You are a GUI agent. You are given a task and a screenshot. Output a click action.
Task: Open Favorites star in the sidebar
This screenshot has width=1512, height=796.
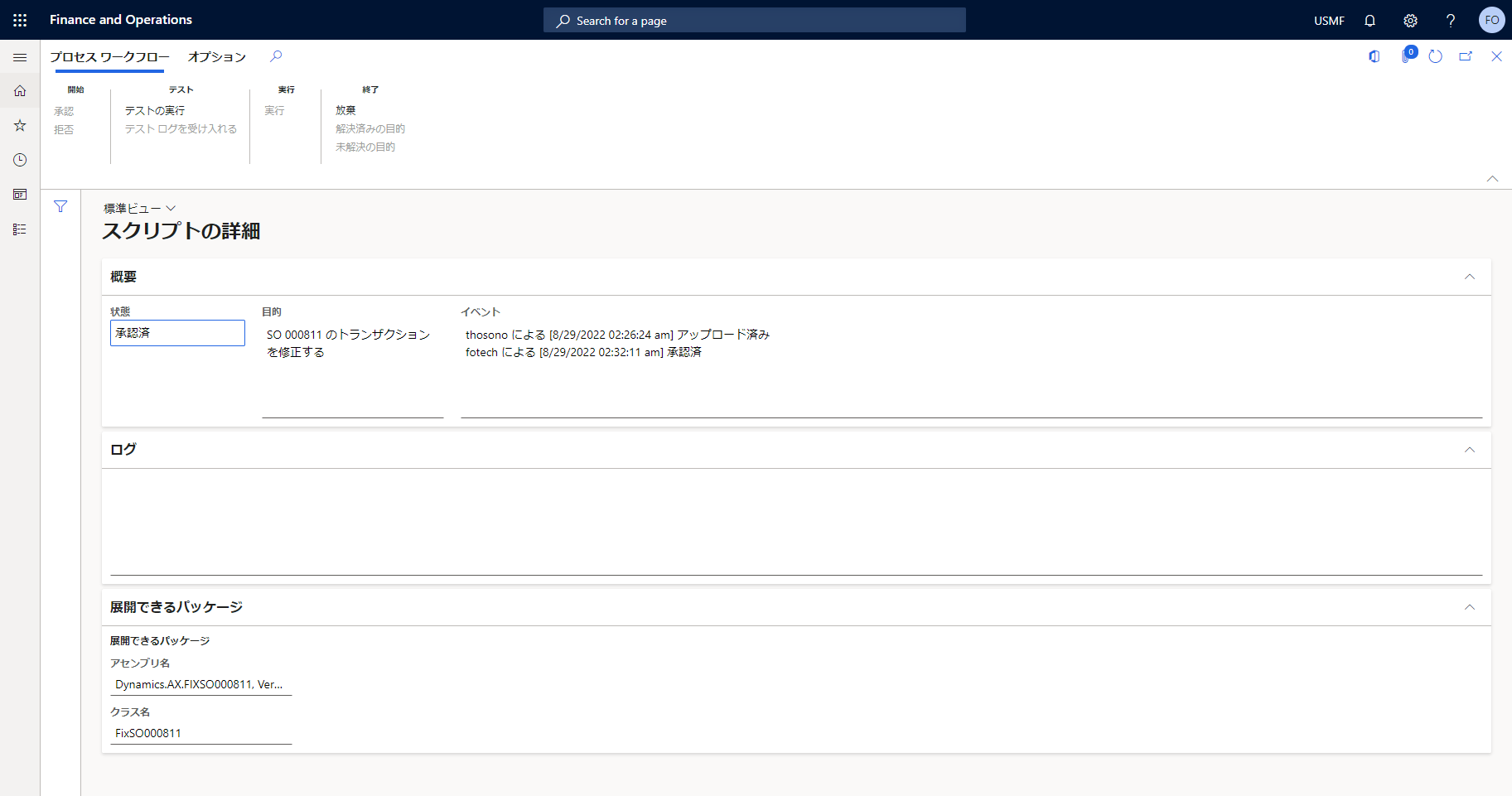pyautogui.click(x=20, y=125)
